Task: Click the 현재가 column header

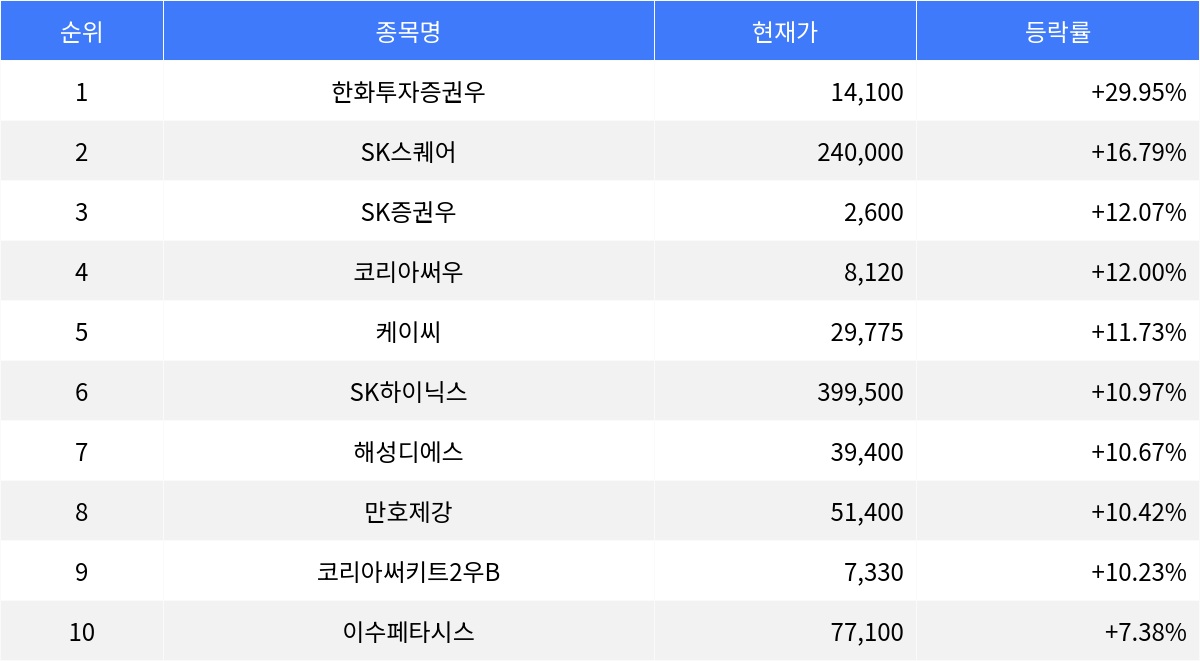Action: point(784,32)
